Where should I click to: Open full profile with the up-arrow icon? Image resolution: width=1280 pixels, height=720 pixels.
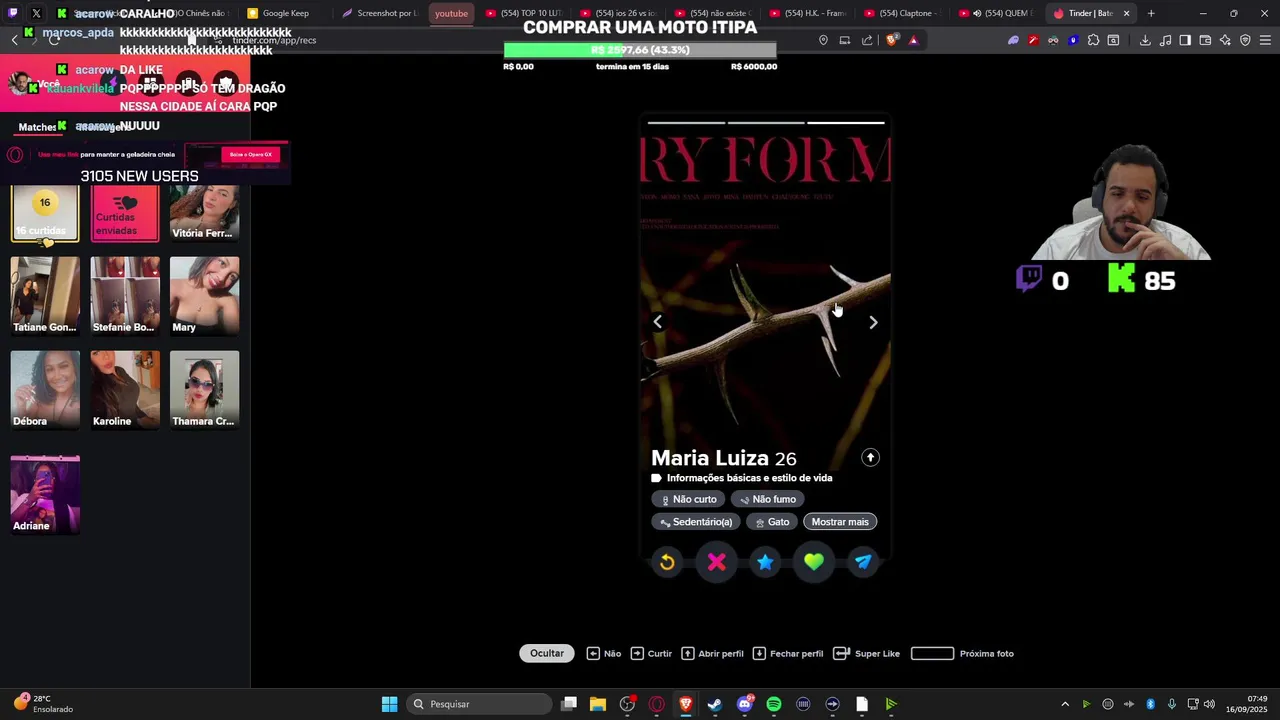click(x=870, y=457)
